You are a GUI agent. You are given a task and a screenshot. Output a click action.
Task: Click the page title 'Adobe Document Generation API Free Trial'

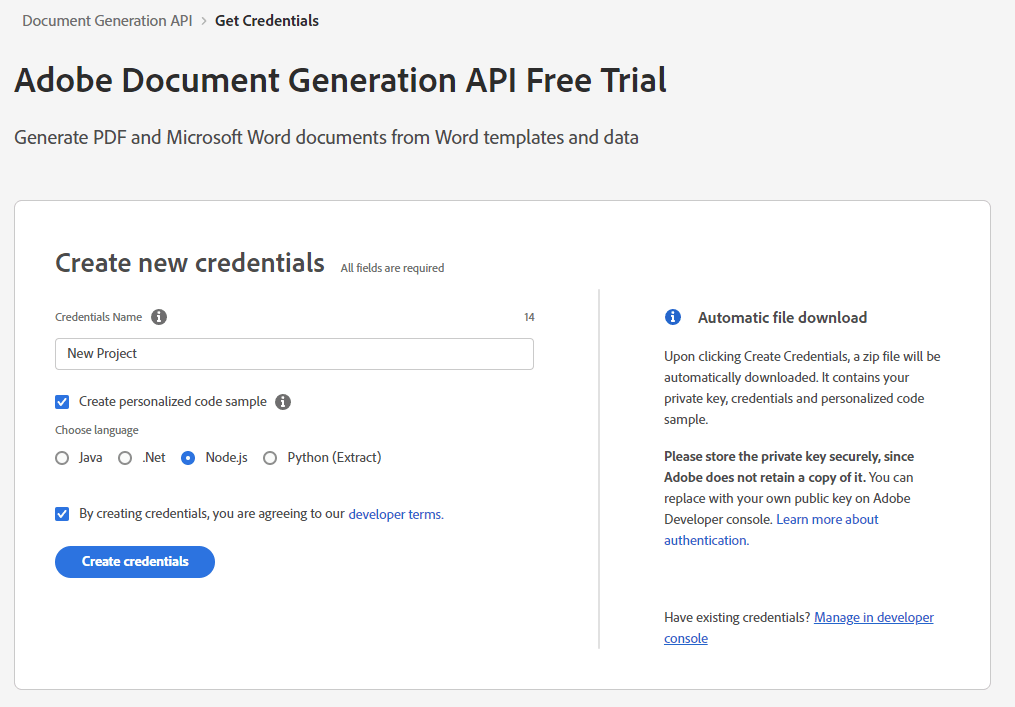click(x=340, y=80)
